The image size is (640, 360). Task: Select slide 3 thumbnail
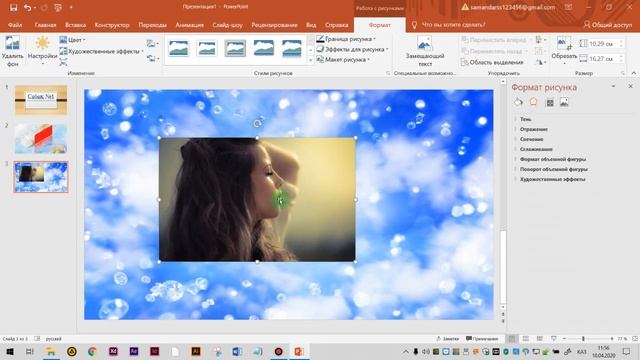(x=41, y=177)
